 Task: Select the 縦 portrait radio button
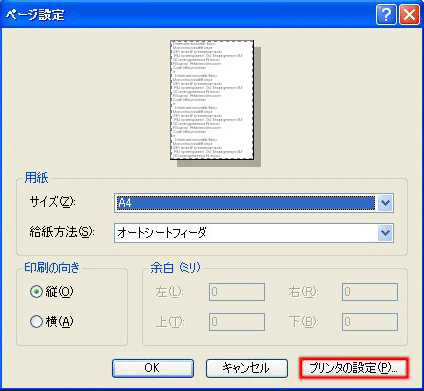point(36,292)
